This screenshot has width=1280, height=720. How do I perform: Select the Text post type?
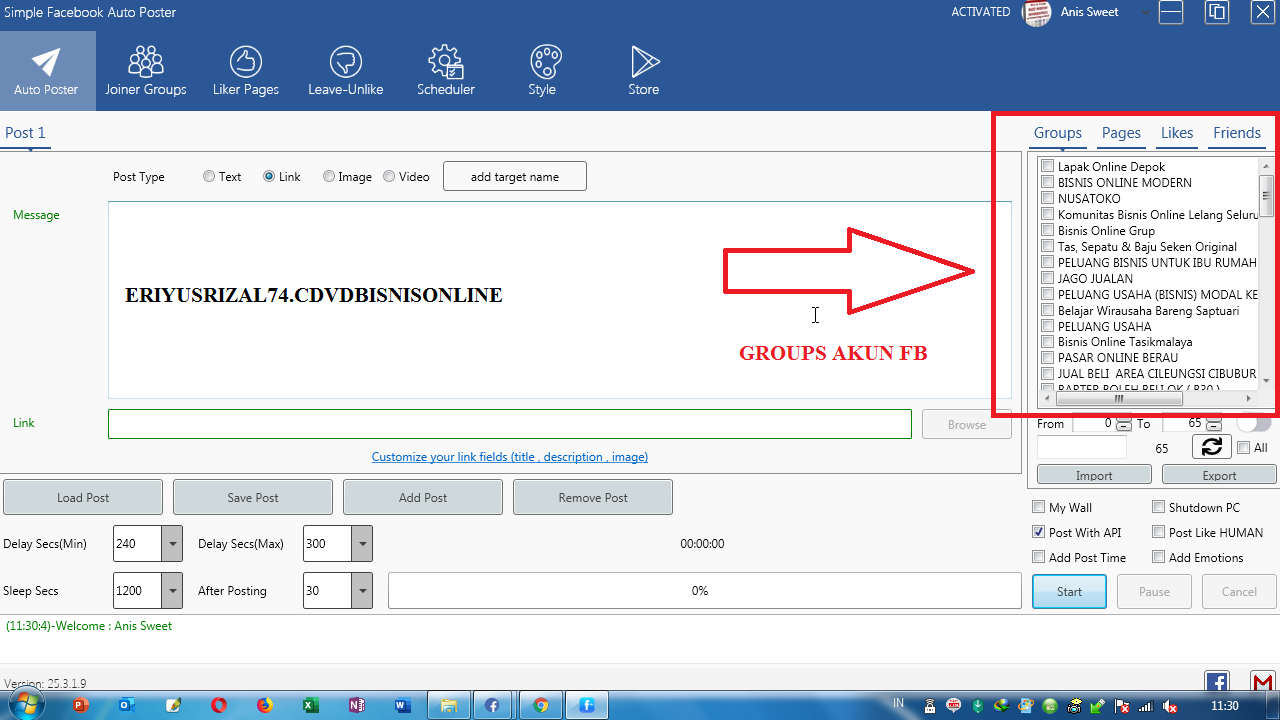tap(209, 176)
